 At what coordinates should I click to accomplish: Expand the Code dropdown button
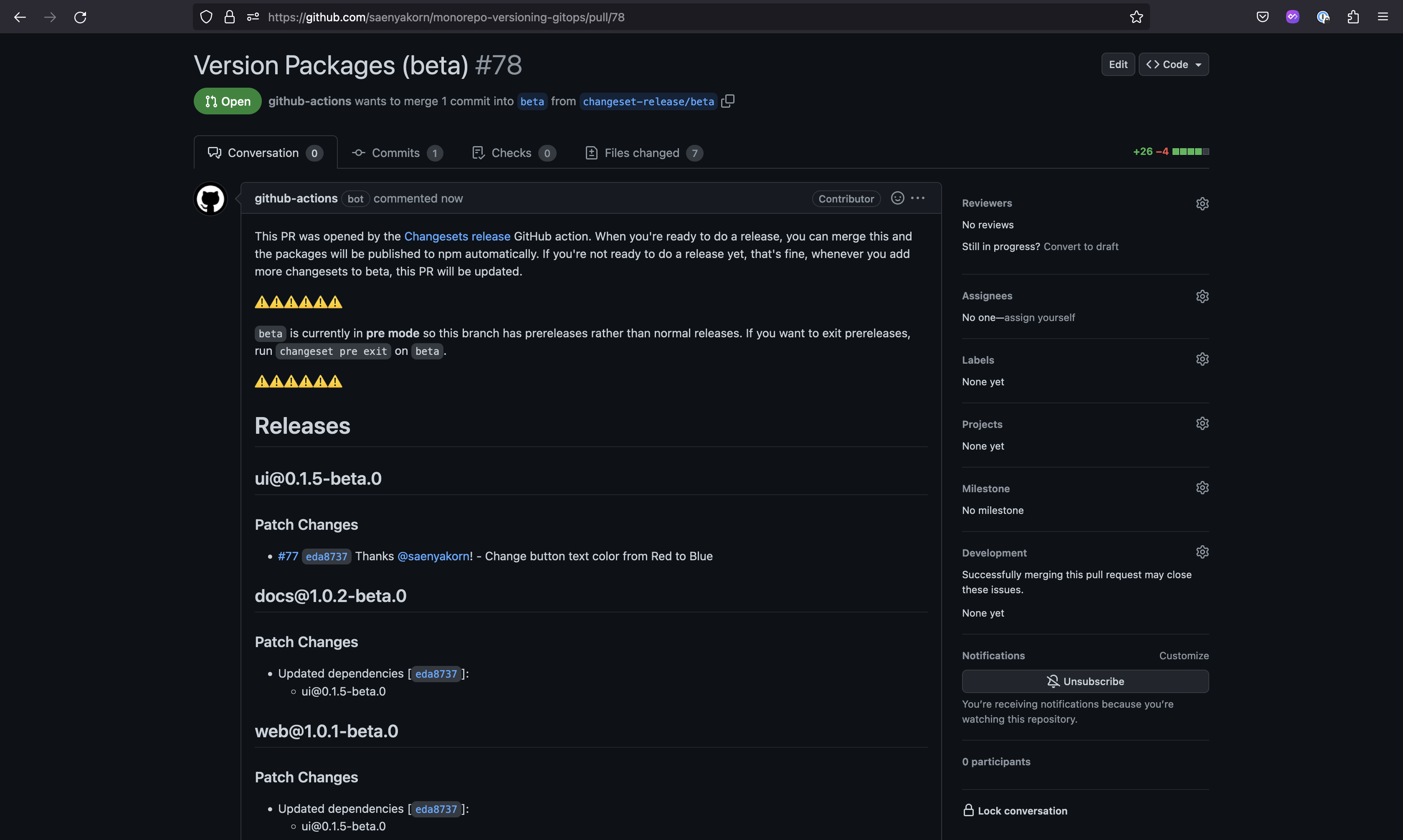coord(1174,65)
